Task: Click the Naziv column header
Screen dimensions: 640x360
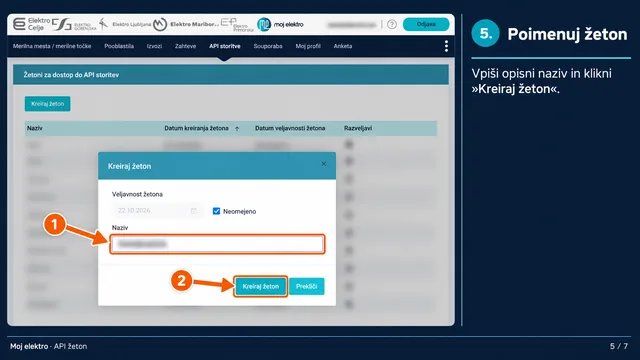Action: pos(35,128)
